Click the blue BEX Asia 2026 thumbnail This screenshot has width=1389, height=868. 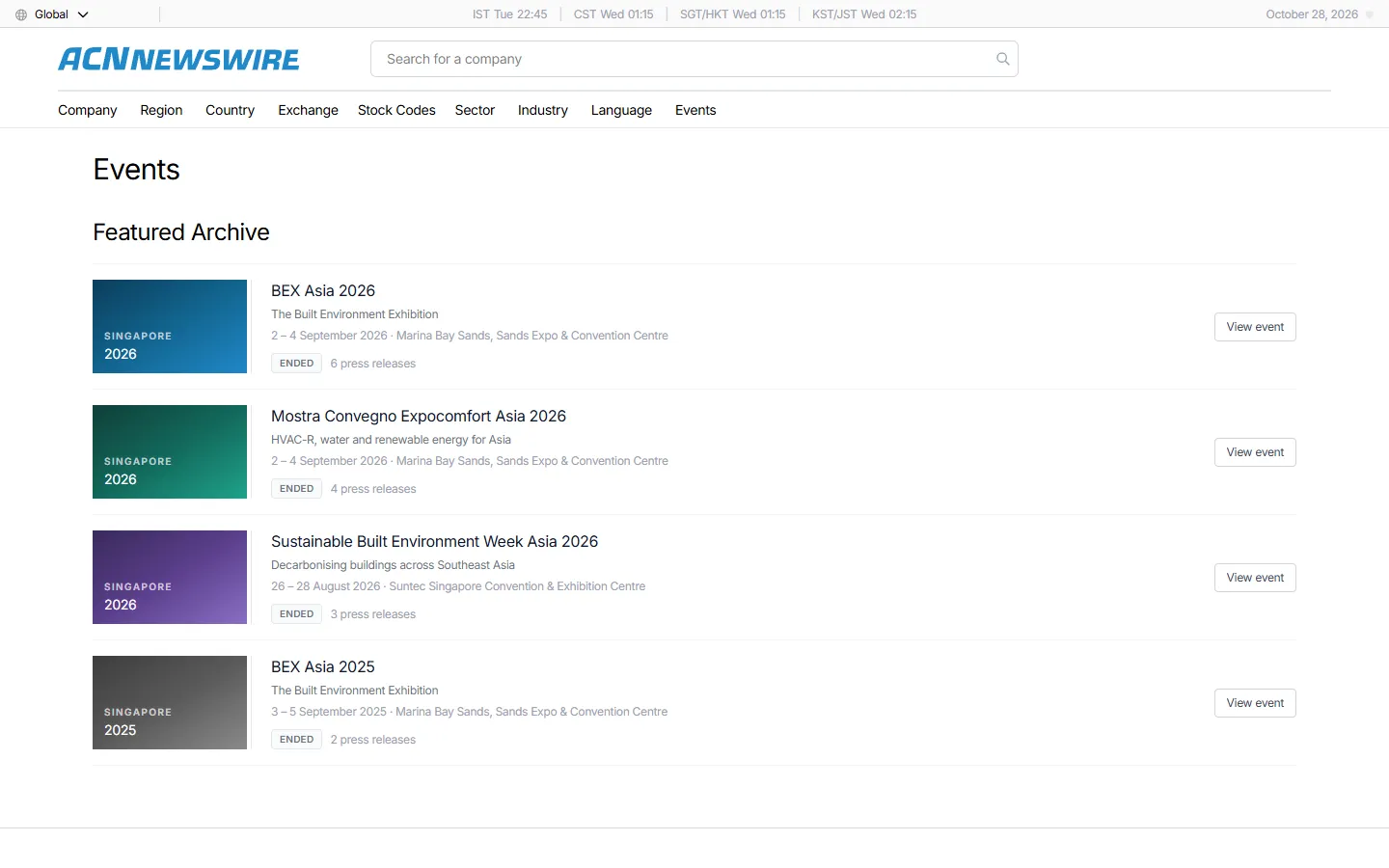pos(170,326)
